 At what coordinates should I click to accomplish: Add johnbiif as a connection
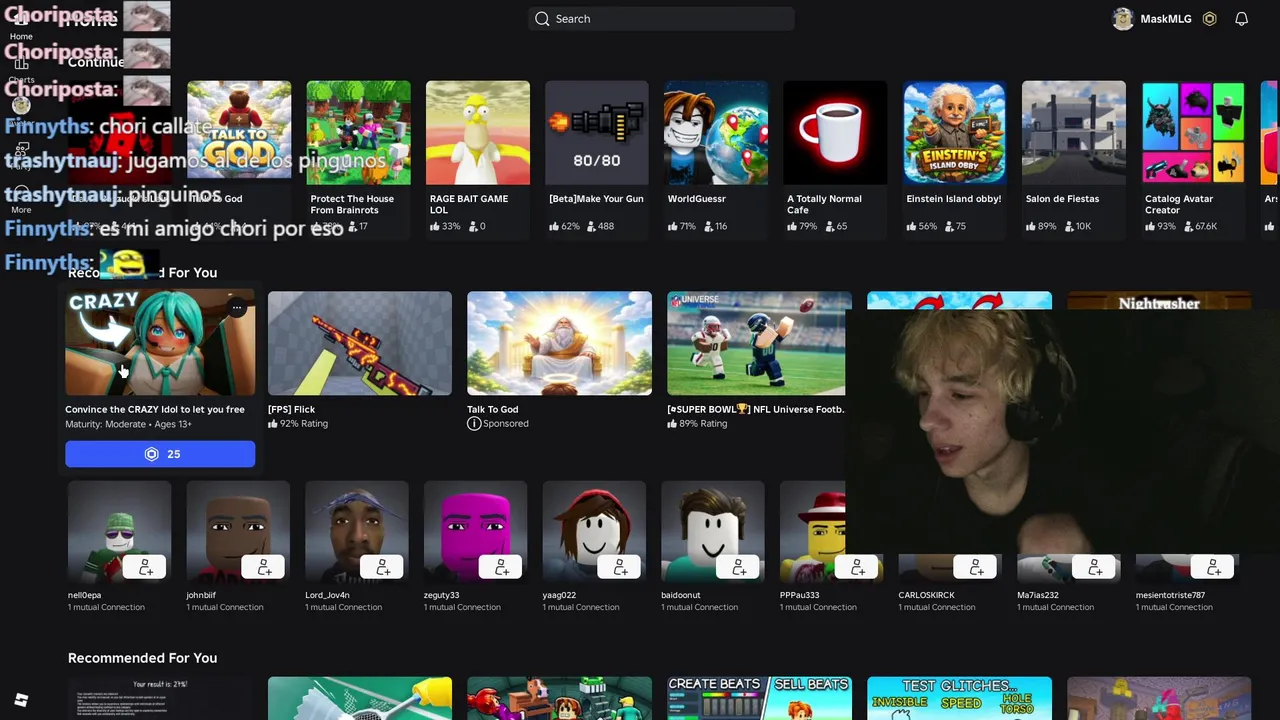[x=264, y=567]
